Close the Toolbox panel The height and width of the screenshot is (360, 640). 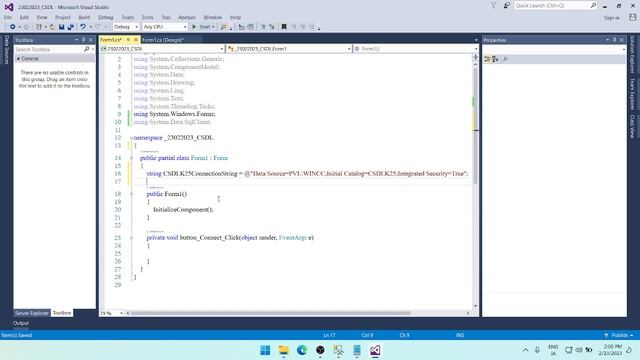pyautogui.click(x=91, y=40)
